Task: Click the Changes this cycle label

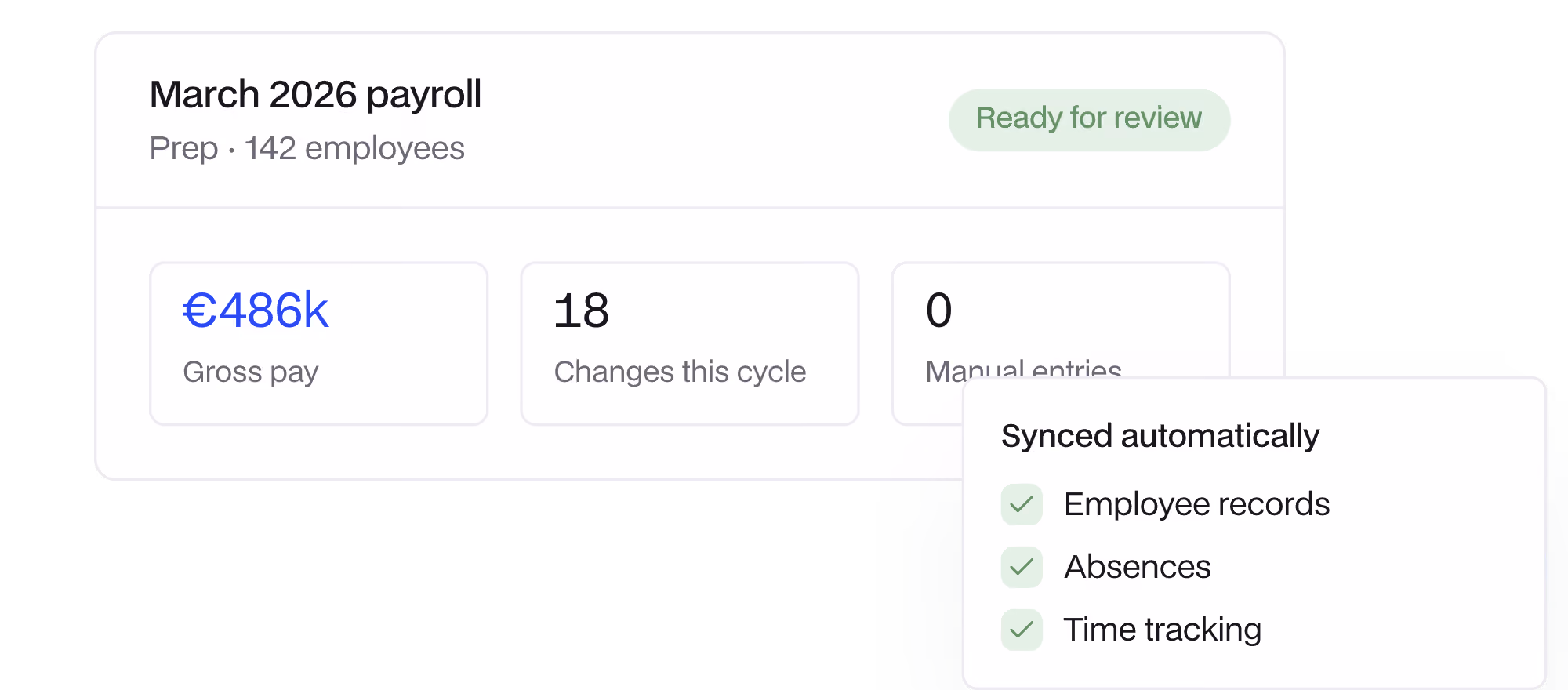Action: (680, 372)
